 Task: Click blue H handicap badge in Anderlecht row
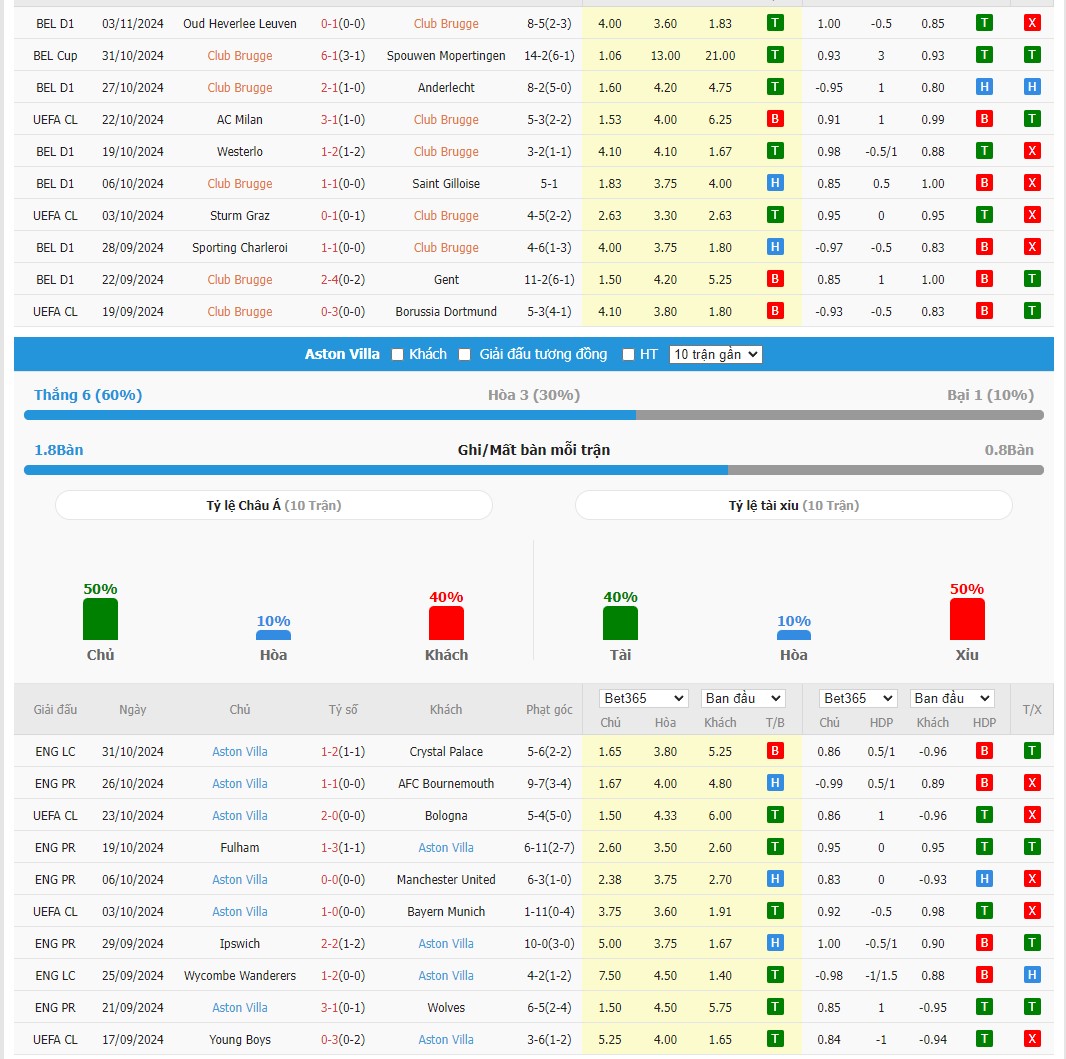tap(984, 87)
